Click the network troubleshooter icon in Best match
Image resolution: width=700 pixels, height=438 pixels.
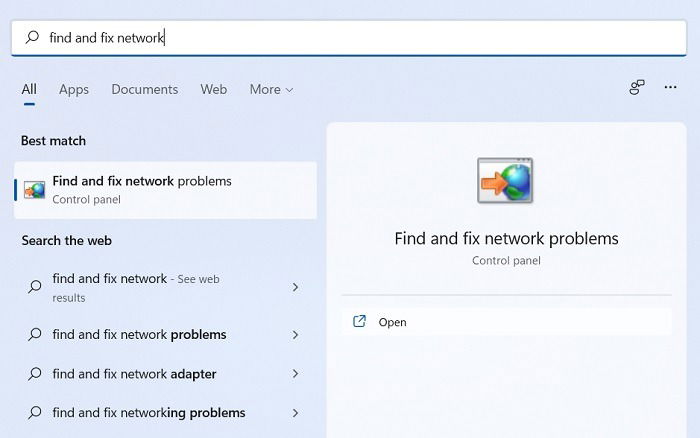coord(35,189)
